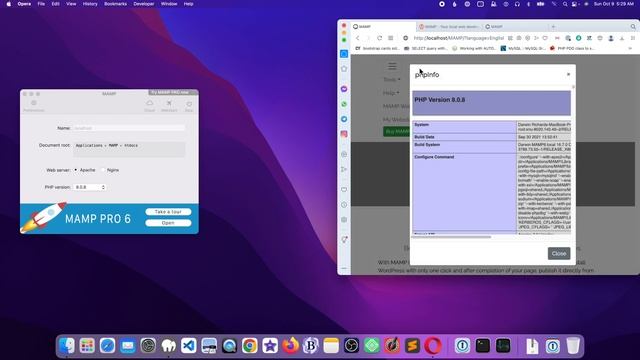
Task: Click the Close button in phpinfo dialog
Action: [559, 253]
